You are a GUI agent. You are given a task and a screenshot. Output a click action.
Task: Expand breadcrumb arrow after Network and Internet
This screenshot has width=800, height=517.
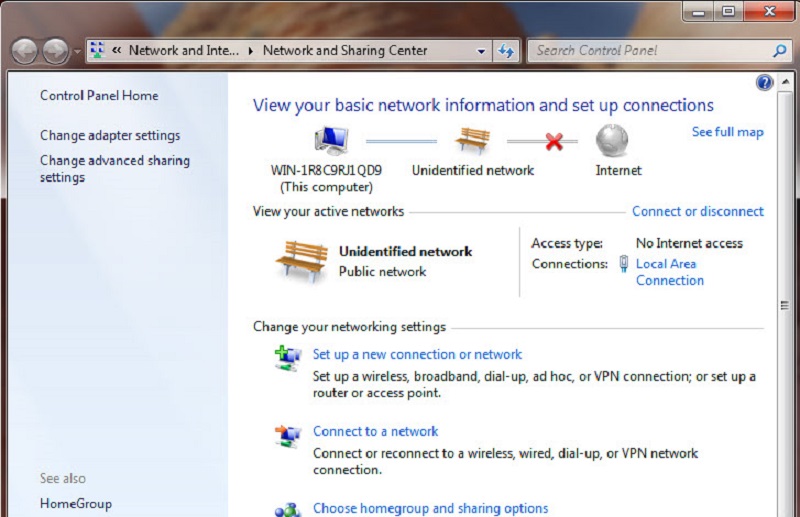(x=251, y=51)
